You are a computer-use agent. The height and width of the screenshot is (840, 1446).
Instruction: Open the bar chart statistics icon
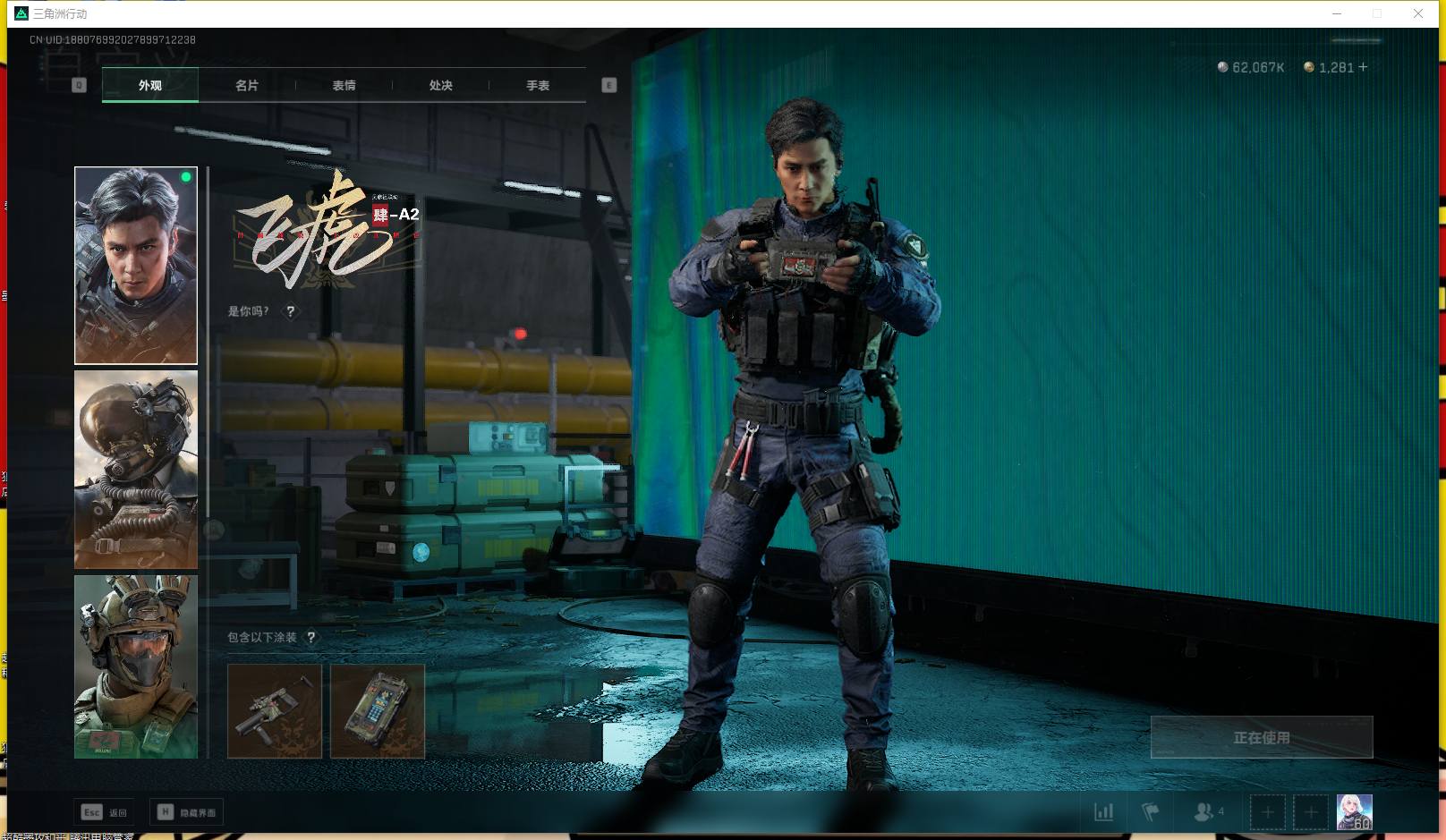(x=1104, y=812)
